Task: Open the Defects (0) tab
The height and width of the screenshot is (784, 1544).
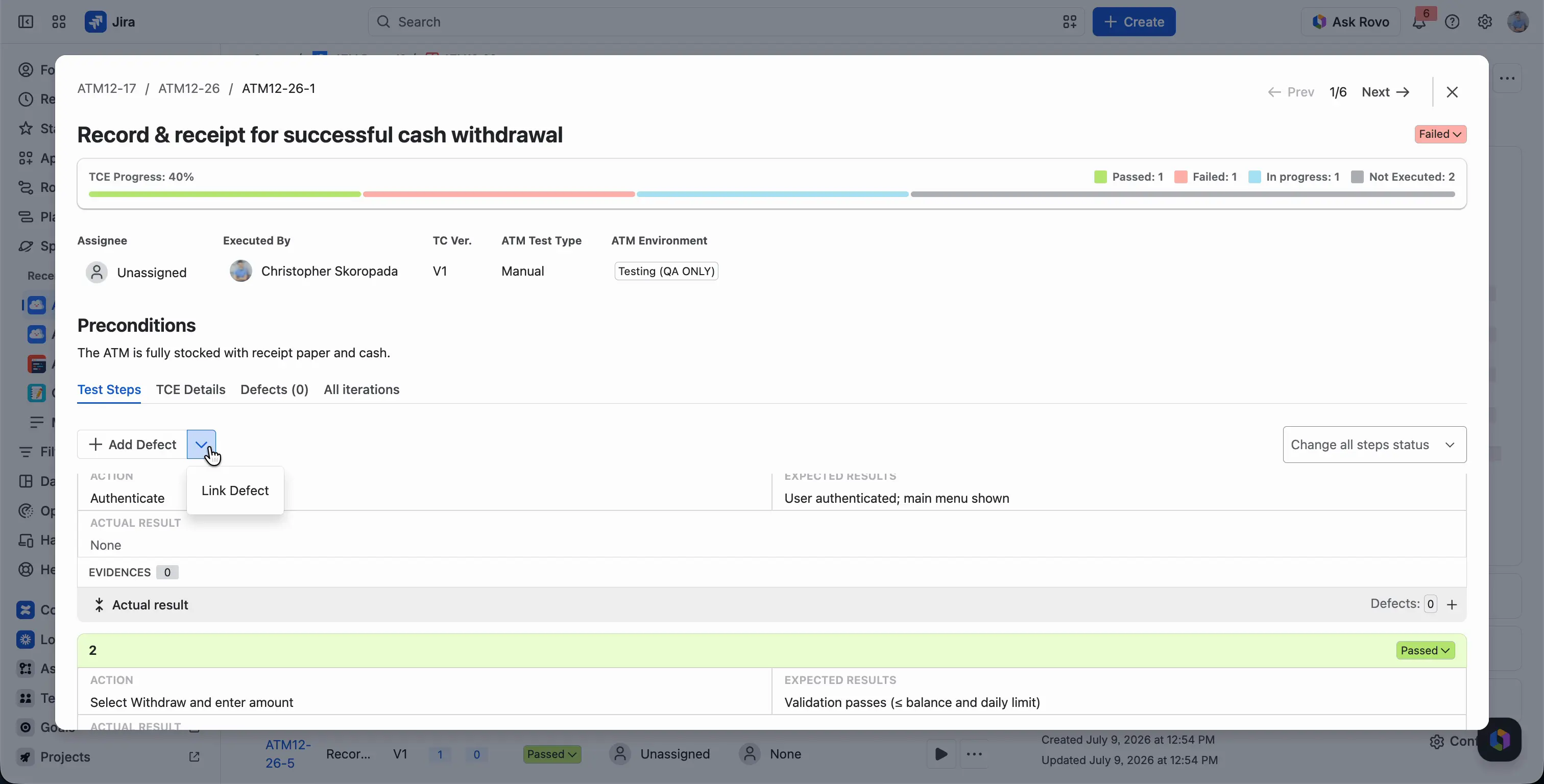Action: (275, 389)
